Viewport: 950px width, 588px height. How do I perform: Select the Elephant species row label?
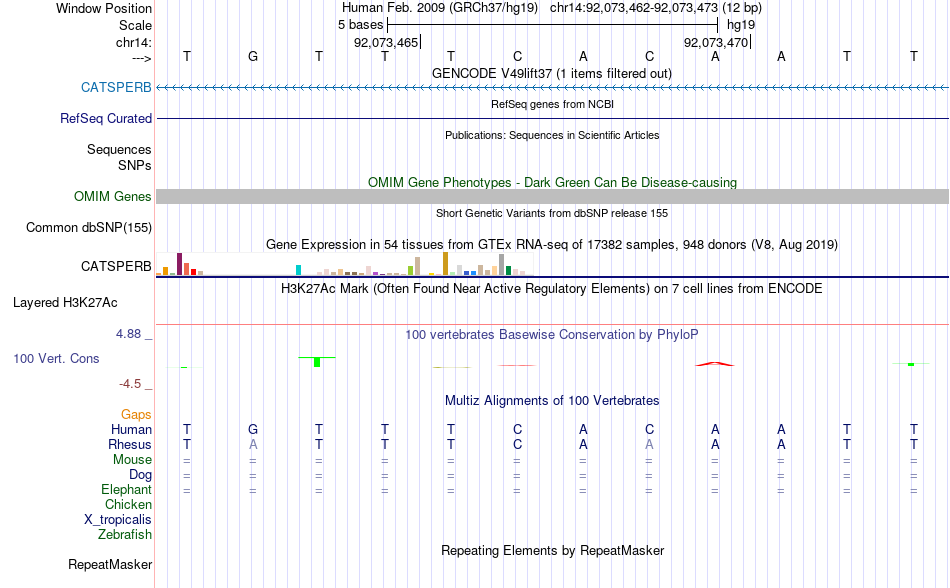126,489
